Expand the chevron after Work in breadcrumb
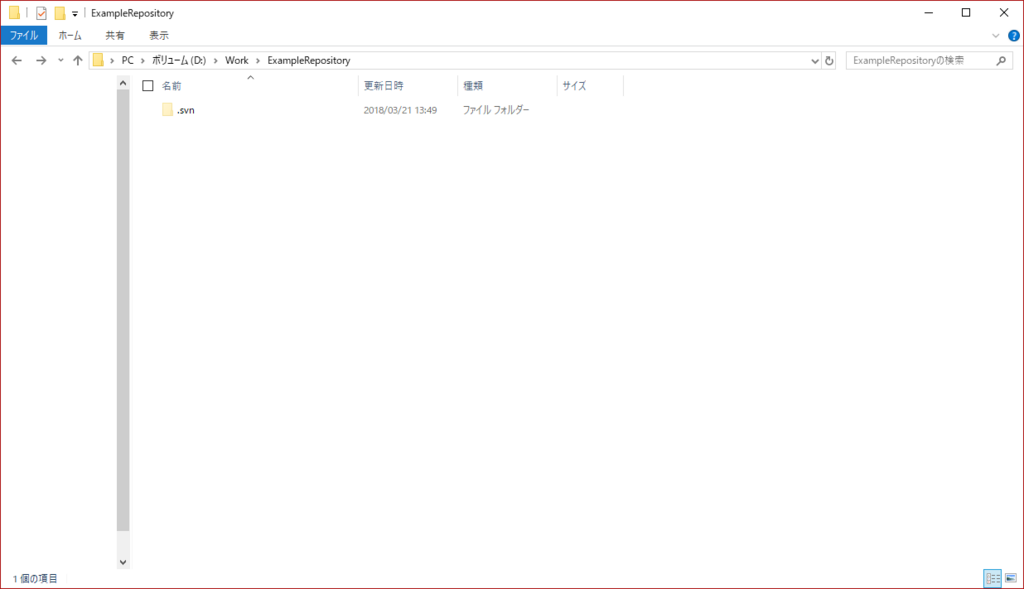 258,61
